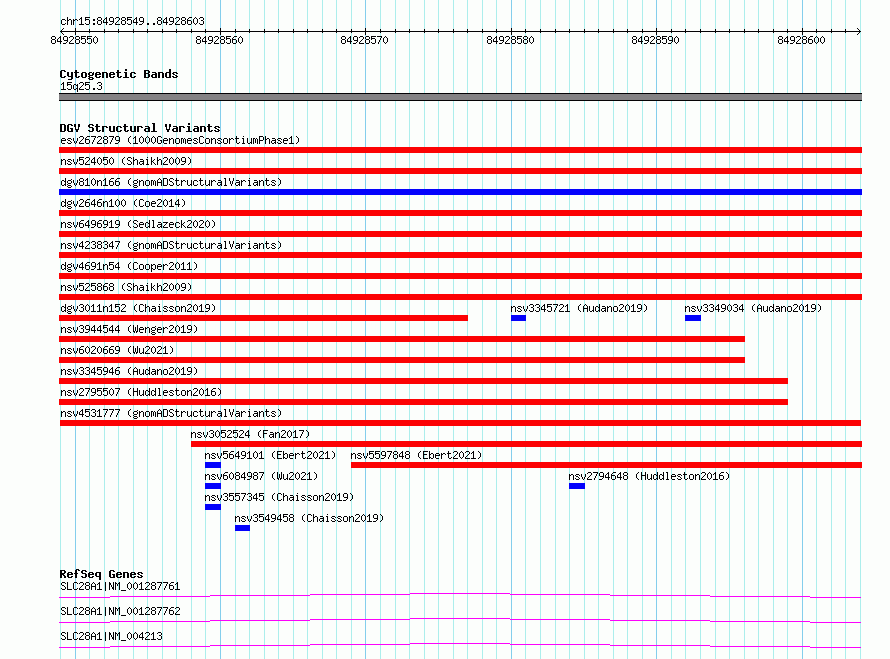890x659 pixels.
Task: Open the esv2672879 (1000GenomesConsortiumPhase1) variant label
Action: click(180, 140)
